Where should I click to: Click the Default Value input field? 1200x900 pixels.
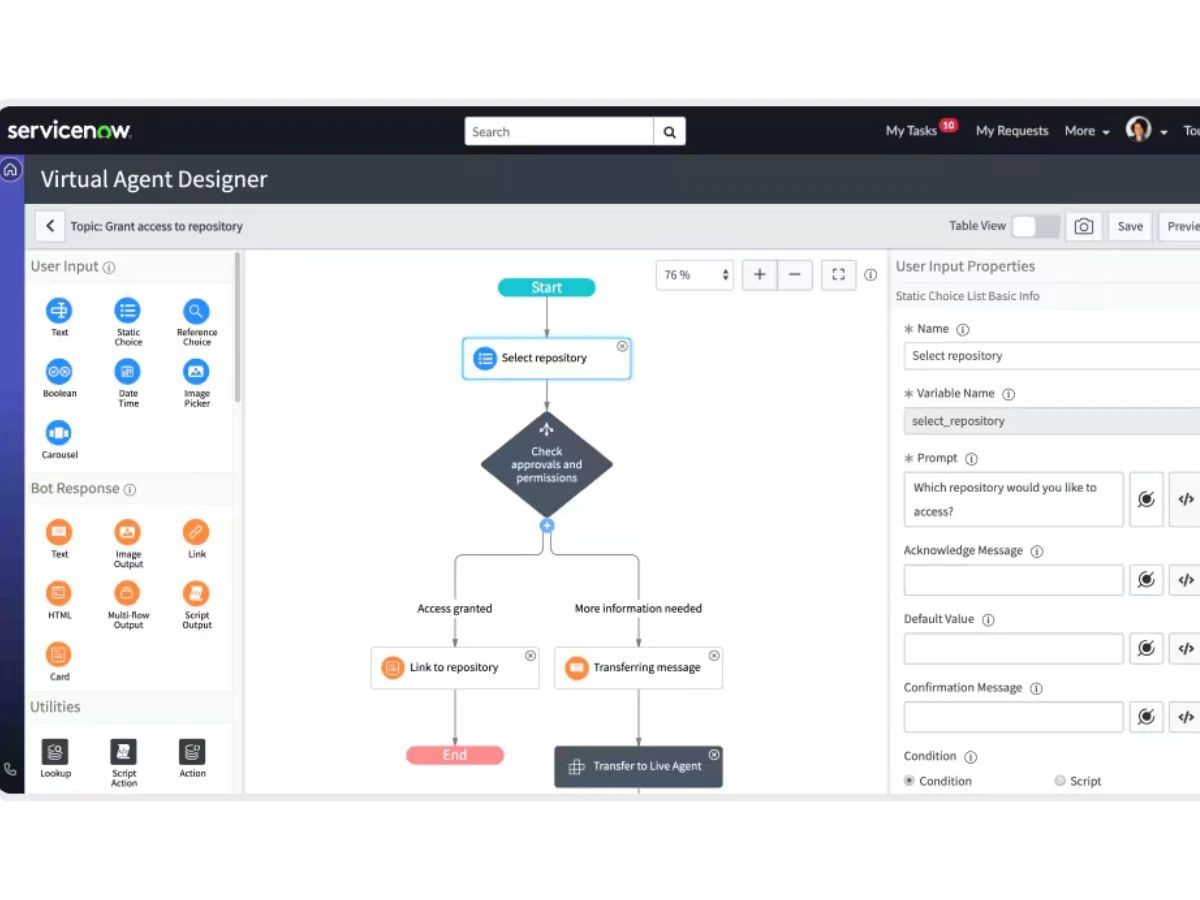point(1014,648)
